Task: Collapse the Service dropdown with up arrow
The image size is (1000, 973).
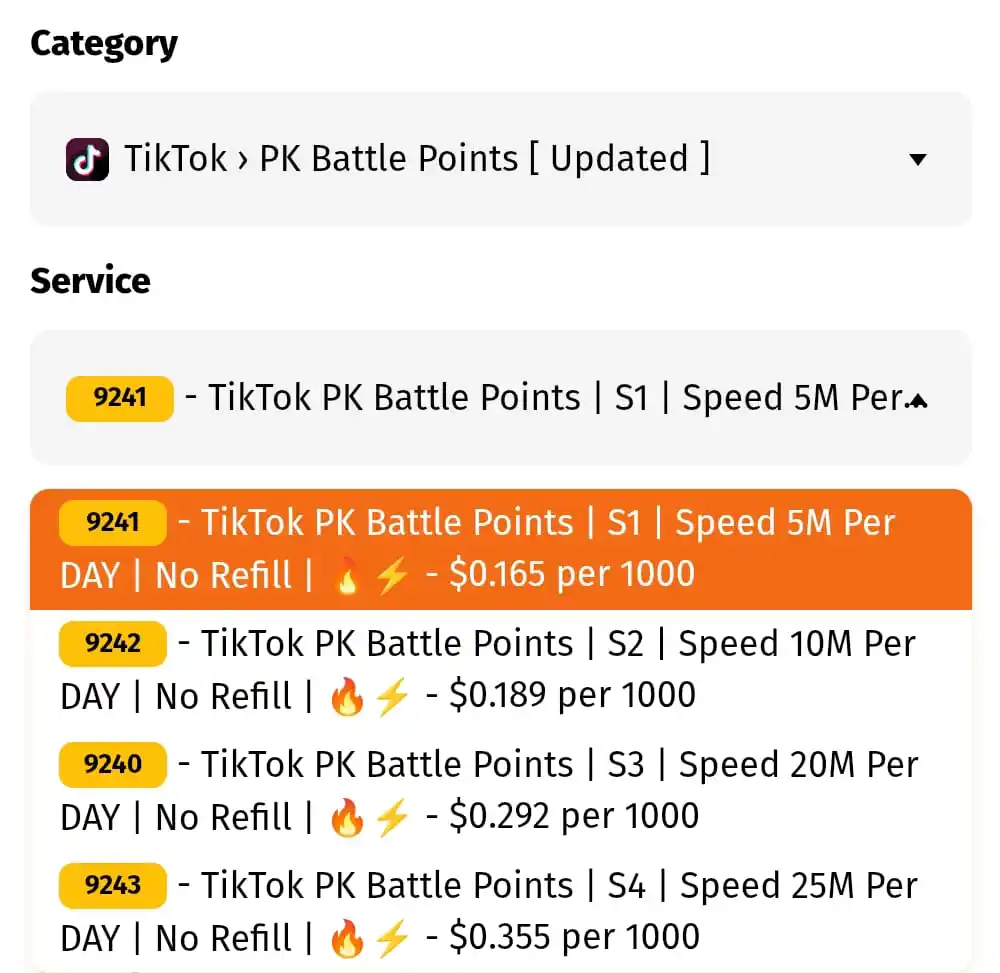Action: (918, 400)
